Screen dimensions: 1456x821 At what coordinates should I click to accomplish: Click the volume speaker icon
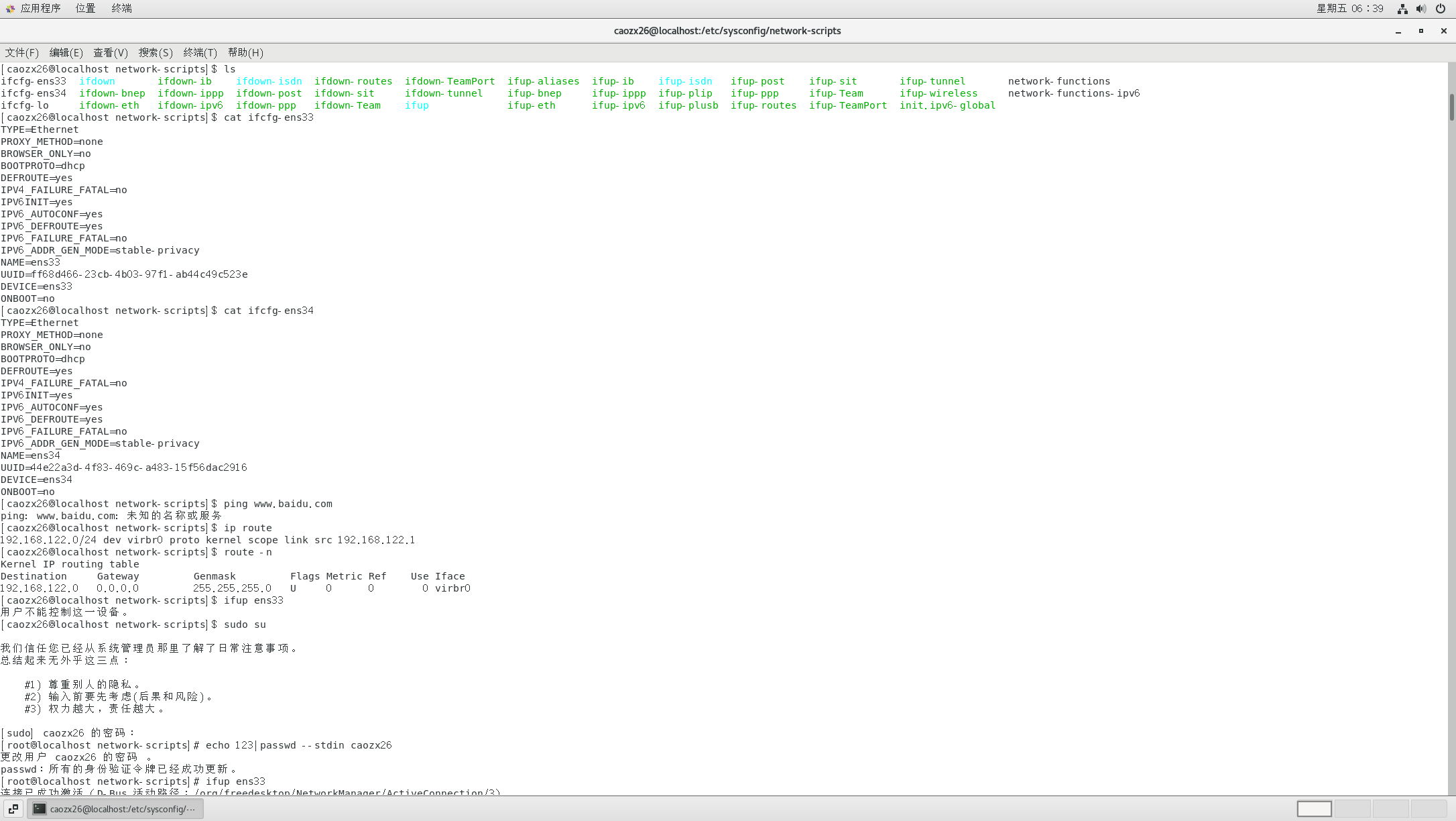tap(1420, 9)
